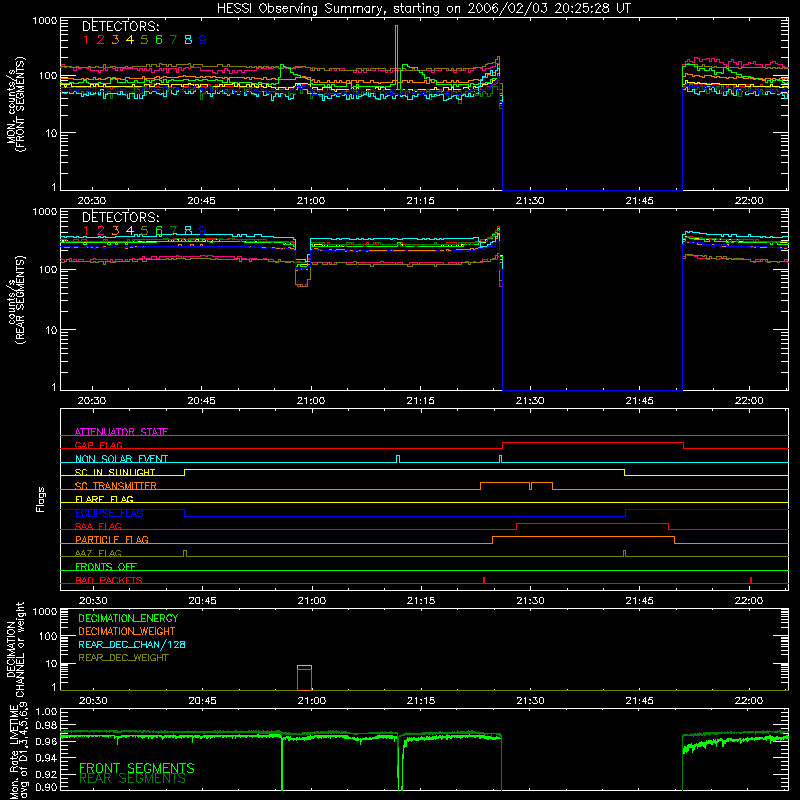Select the SAA_FLAG label

[x=98, y=526]
